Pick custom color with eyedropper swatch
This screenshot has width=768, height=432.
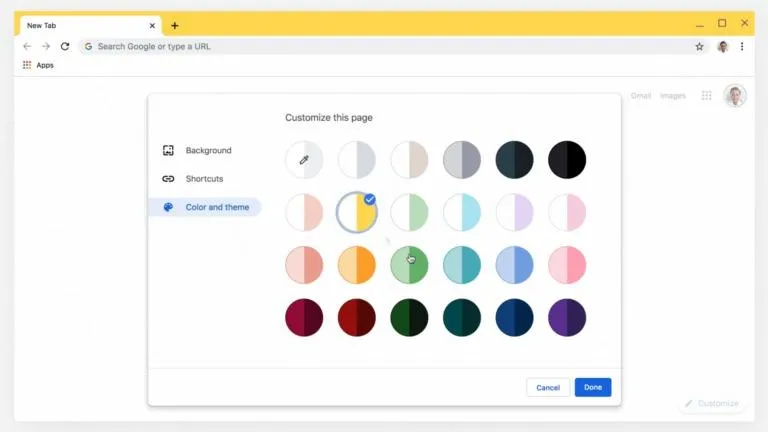pos(304,160)
